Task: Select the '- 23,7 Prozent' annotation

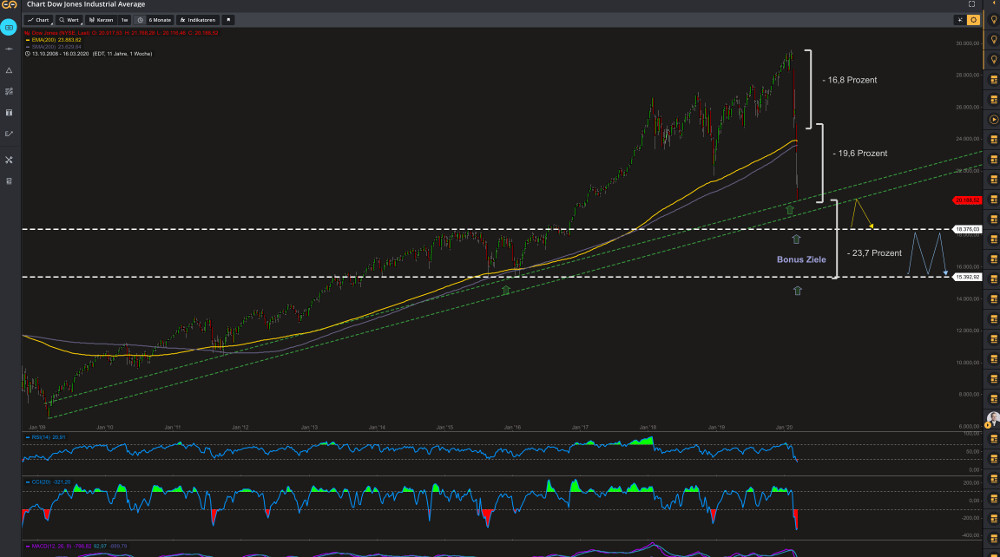Action: click(x=874, y=253)
